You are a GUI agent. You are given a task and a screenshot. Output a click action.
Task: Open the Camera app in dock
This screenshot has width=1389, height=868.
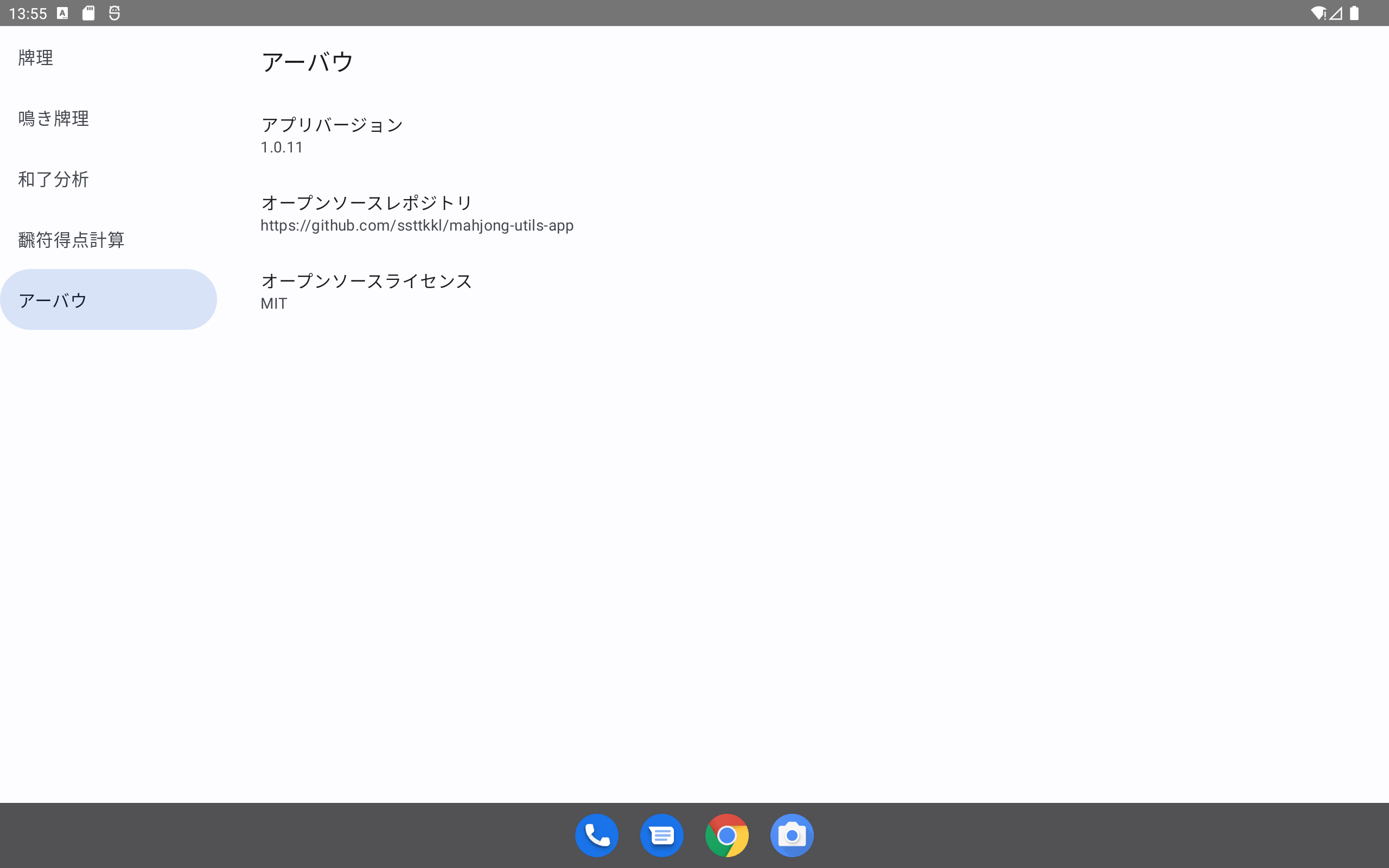[792, 835]
